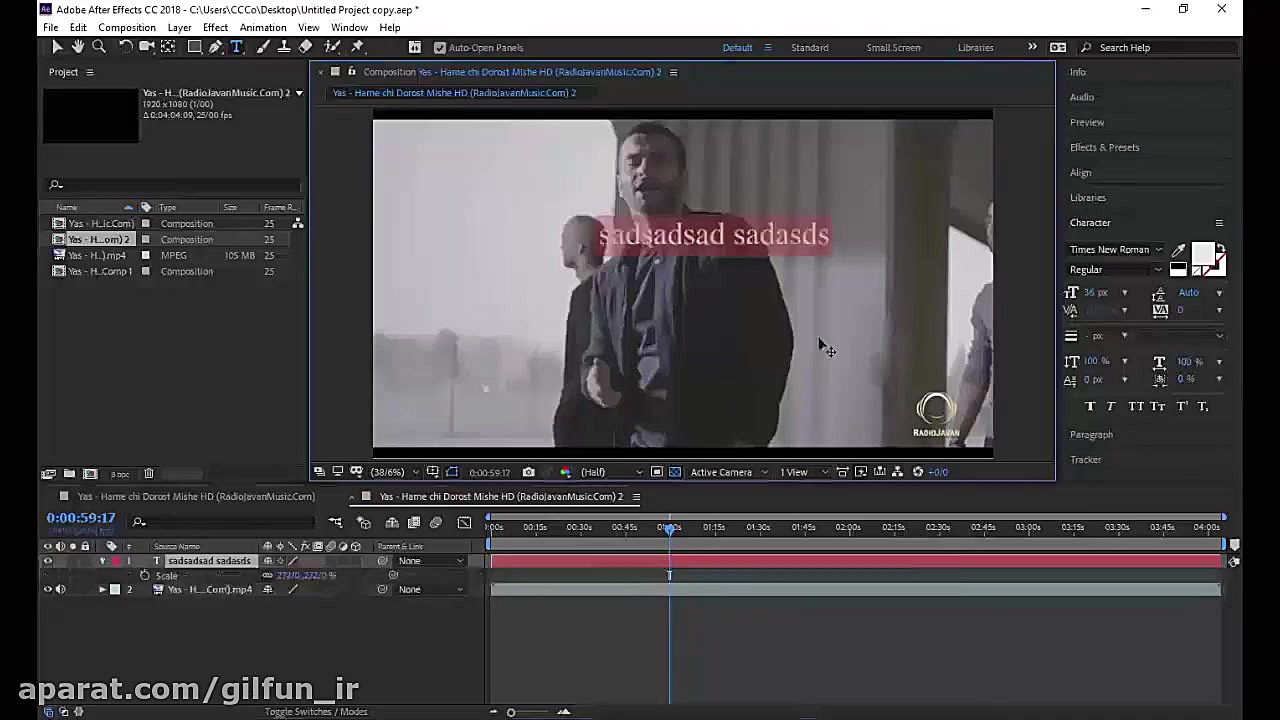Switch to first Yas timeline tab
Viewport: 1280px width, 720px height.
point(195,497)
